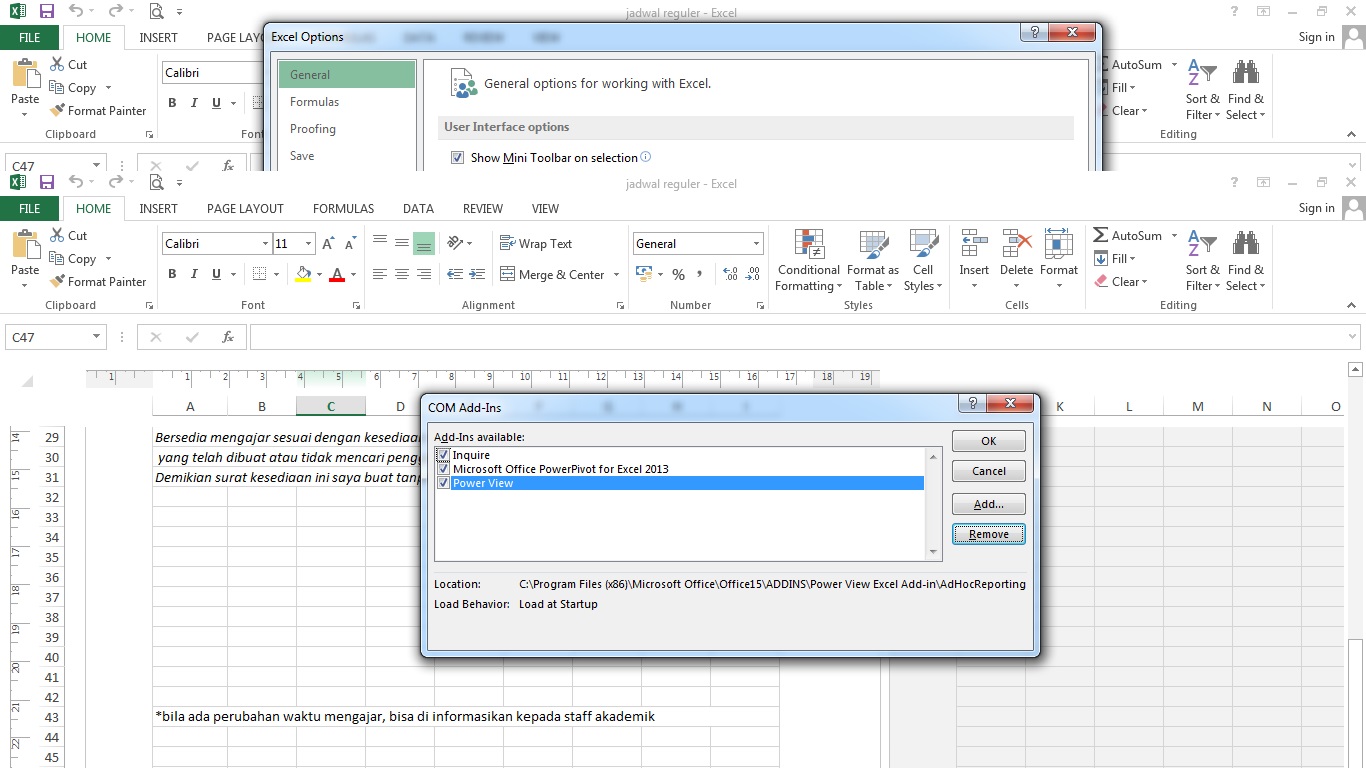This screenshot has width=1366, height=768.
Task: Uncheck Microsoft Office PowerPivot for Excel 2013
Action: tap(444, 469)
